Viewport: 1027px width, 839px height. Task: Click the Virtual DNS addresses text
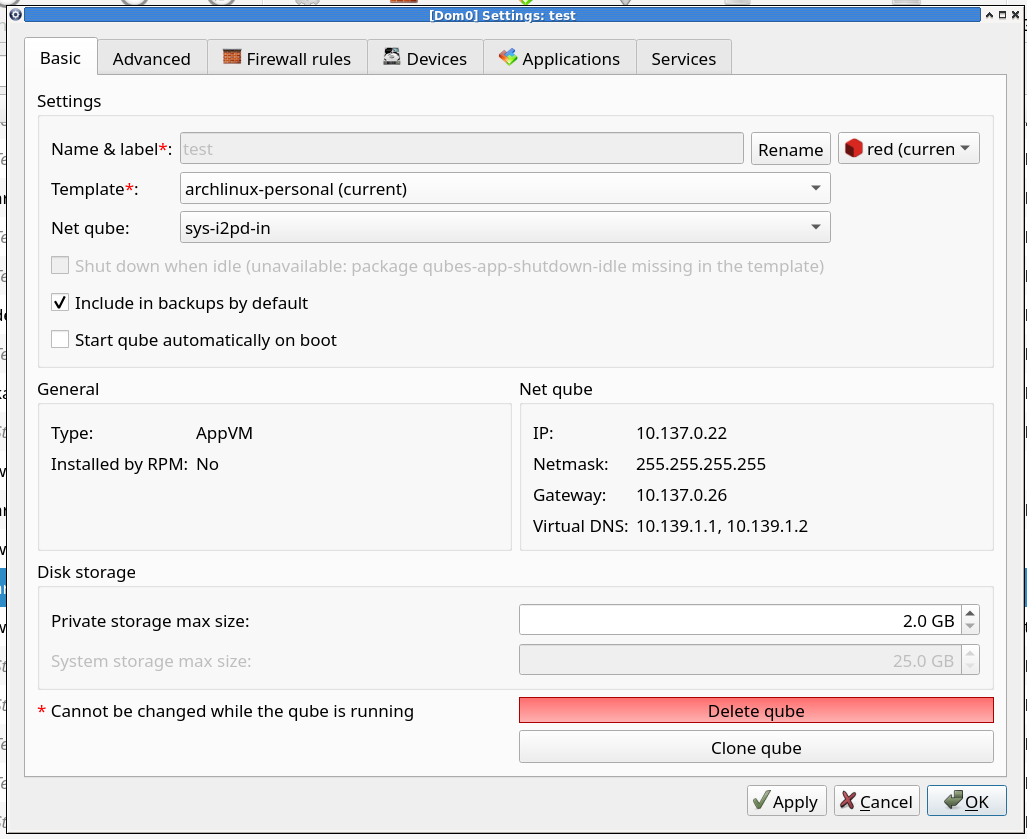pyautogui.click(x=722, y=526)
